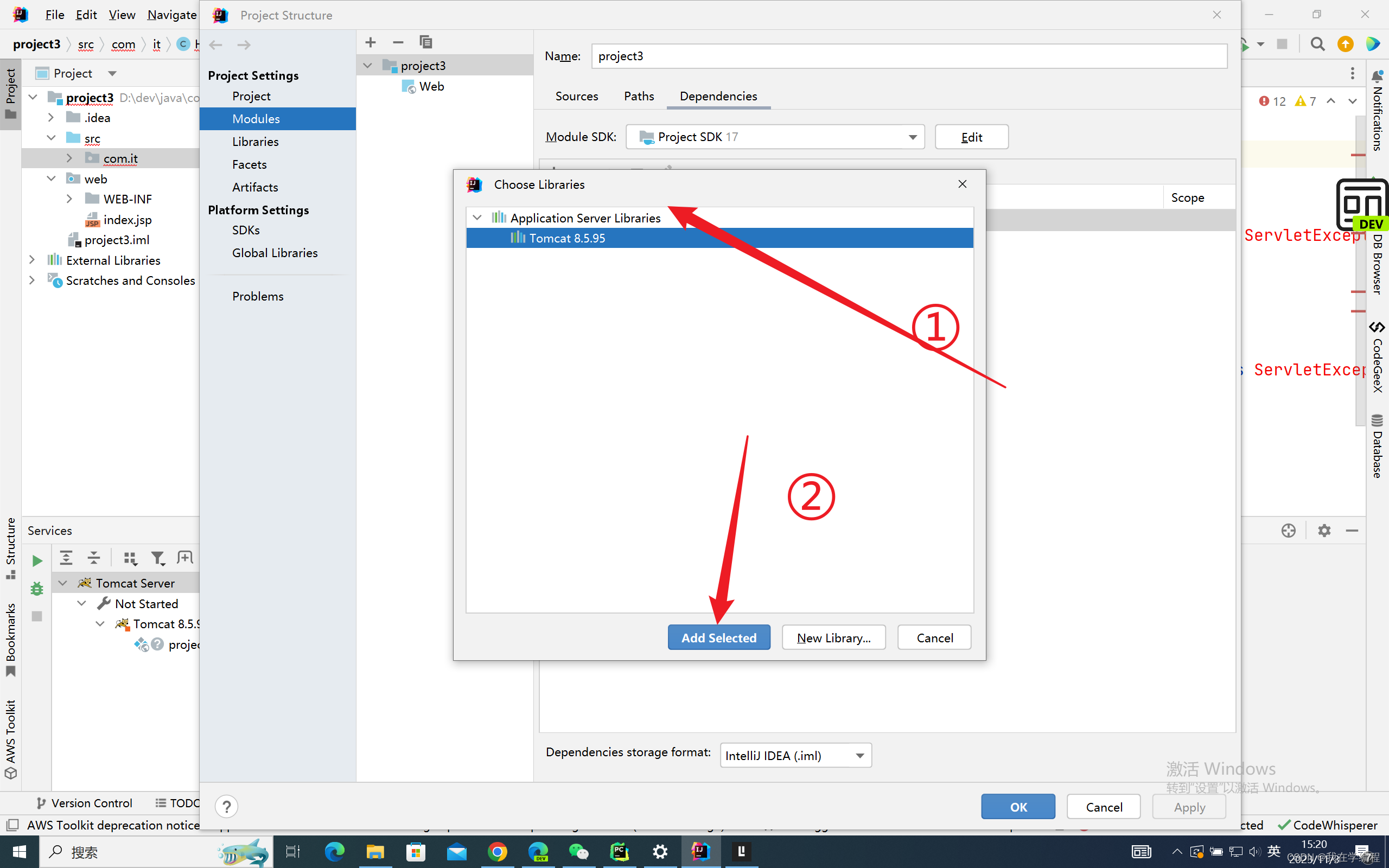Click the Services expand all icon

click(x=67, y=558)
